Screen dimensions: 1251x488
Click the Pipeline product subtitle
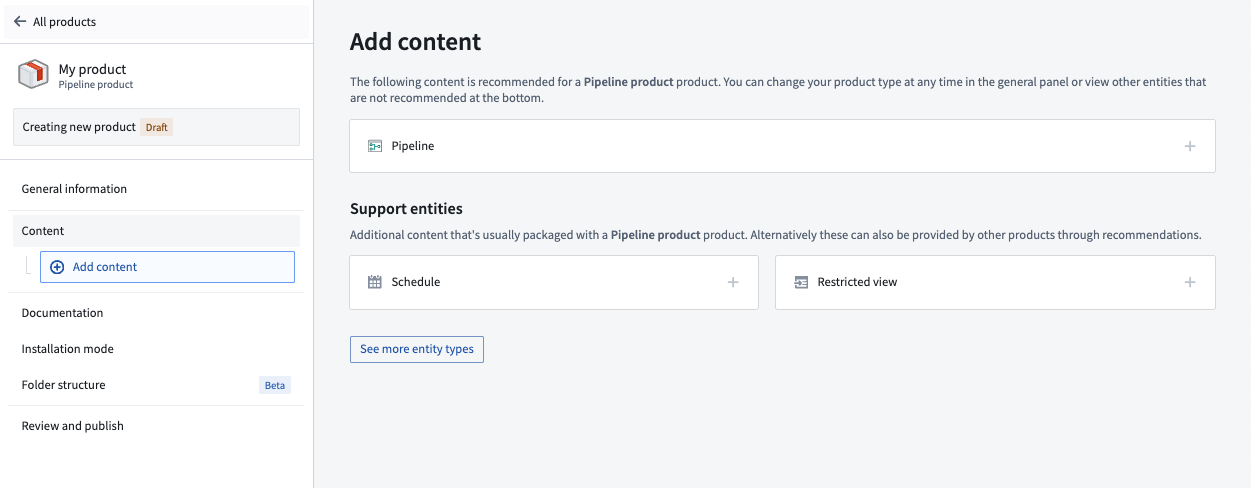[96, 85]
